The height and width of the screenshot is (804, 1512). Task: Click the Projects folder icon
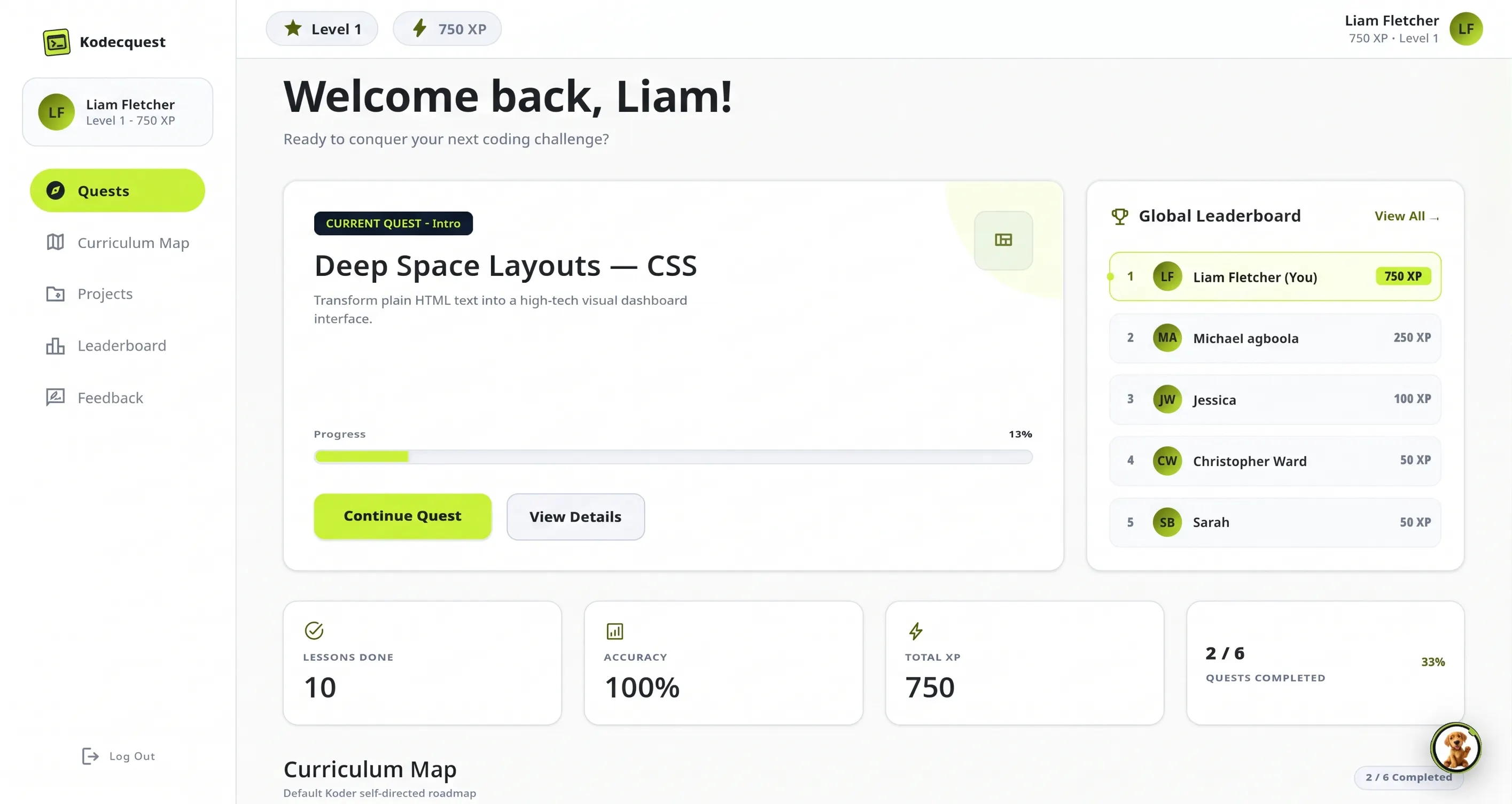(55, 293)
